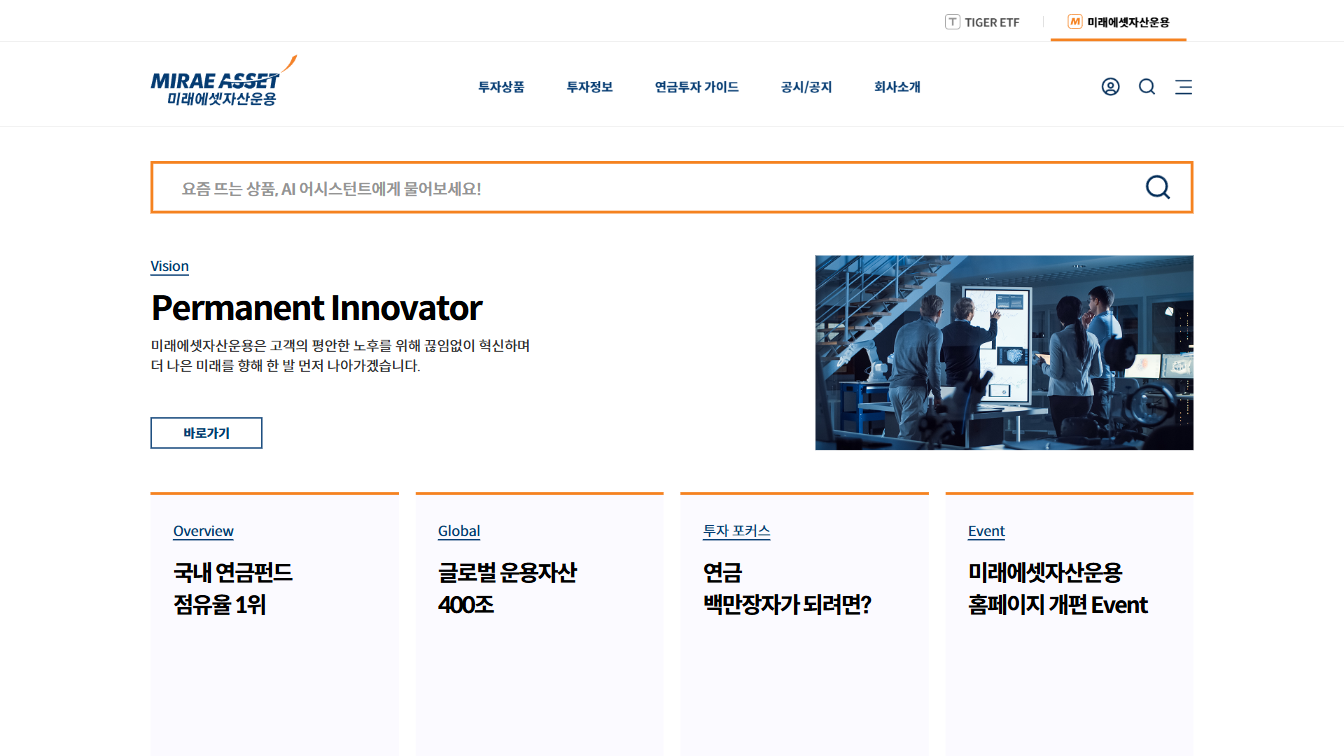Click the Global link
Viewport: 1344px width, 756px height.
(459, 531)
